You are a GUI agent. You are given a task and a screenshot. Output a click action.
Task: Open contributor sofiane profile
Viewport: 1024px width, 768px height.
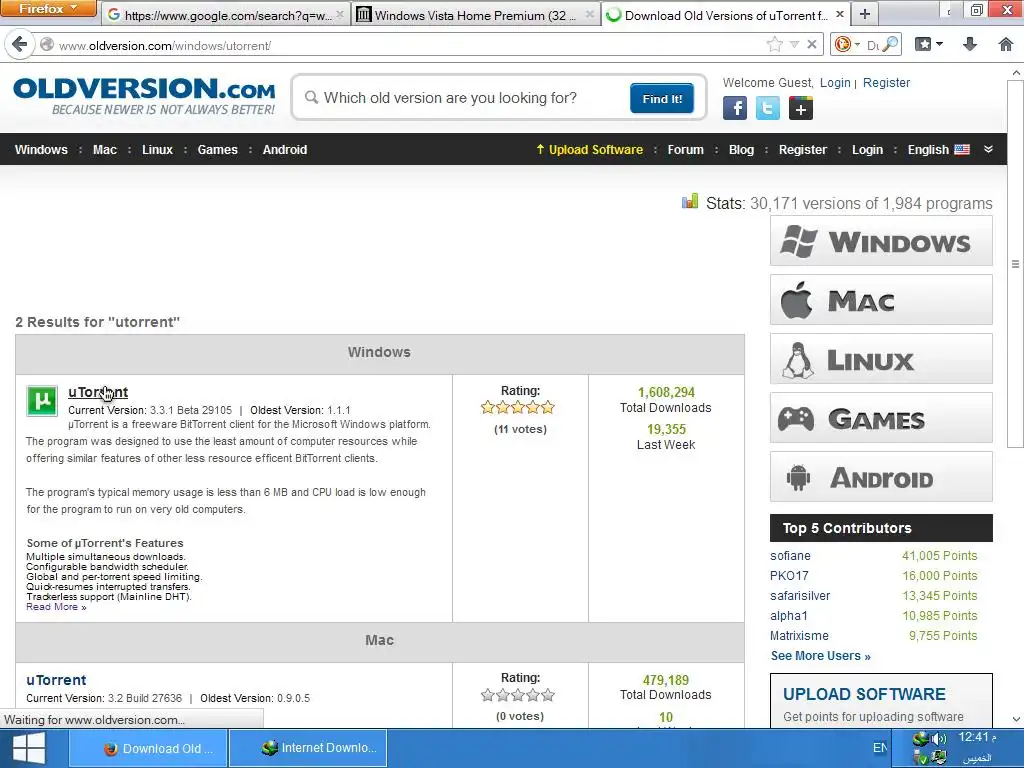[790, 556]
